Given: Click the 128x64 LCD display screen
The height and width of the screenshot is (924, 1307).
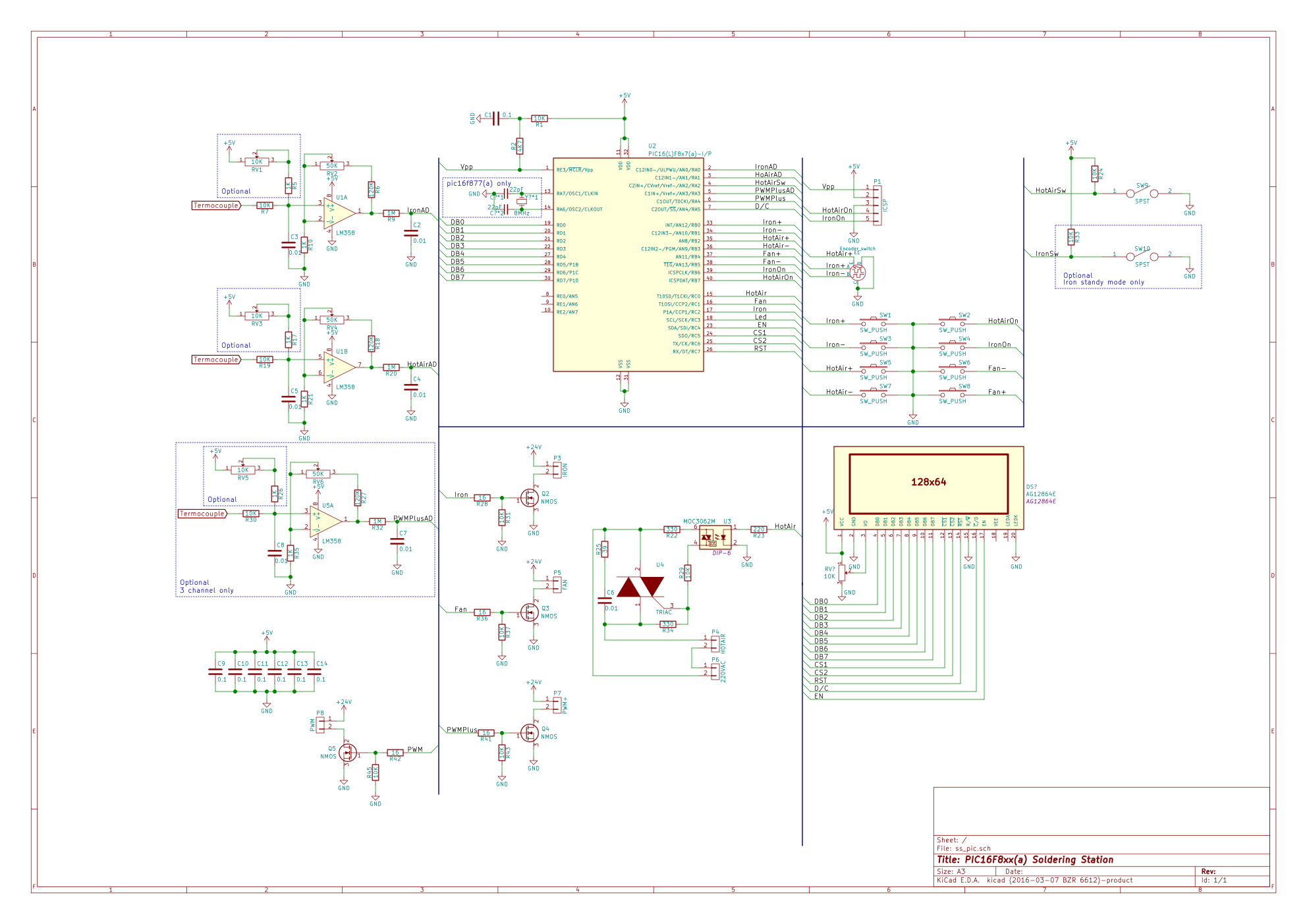Looking at the screenshot, I should (928, 483).
